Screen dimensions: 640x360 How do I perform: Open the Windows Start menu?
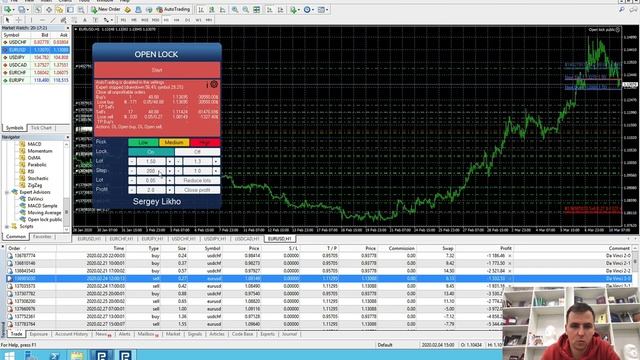tap(9, 355)
